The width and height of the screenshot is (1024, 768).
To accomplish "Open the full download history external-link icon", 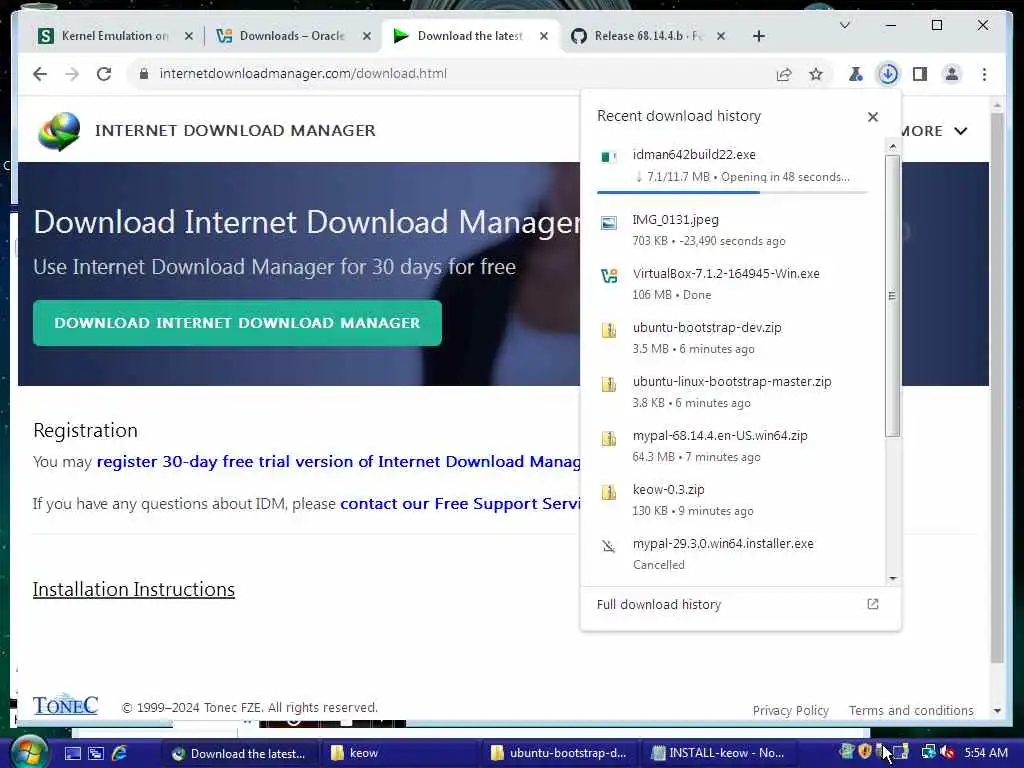I will pyautogui.click(x=872, y=604).
